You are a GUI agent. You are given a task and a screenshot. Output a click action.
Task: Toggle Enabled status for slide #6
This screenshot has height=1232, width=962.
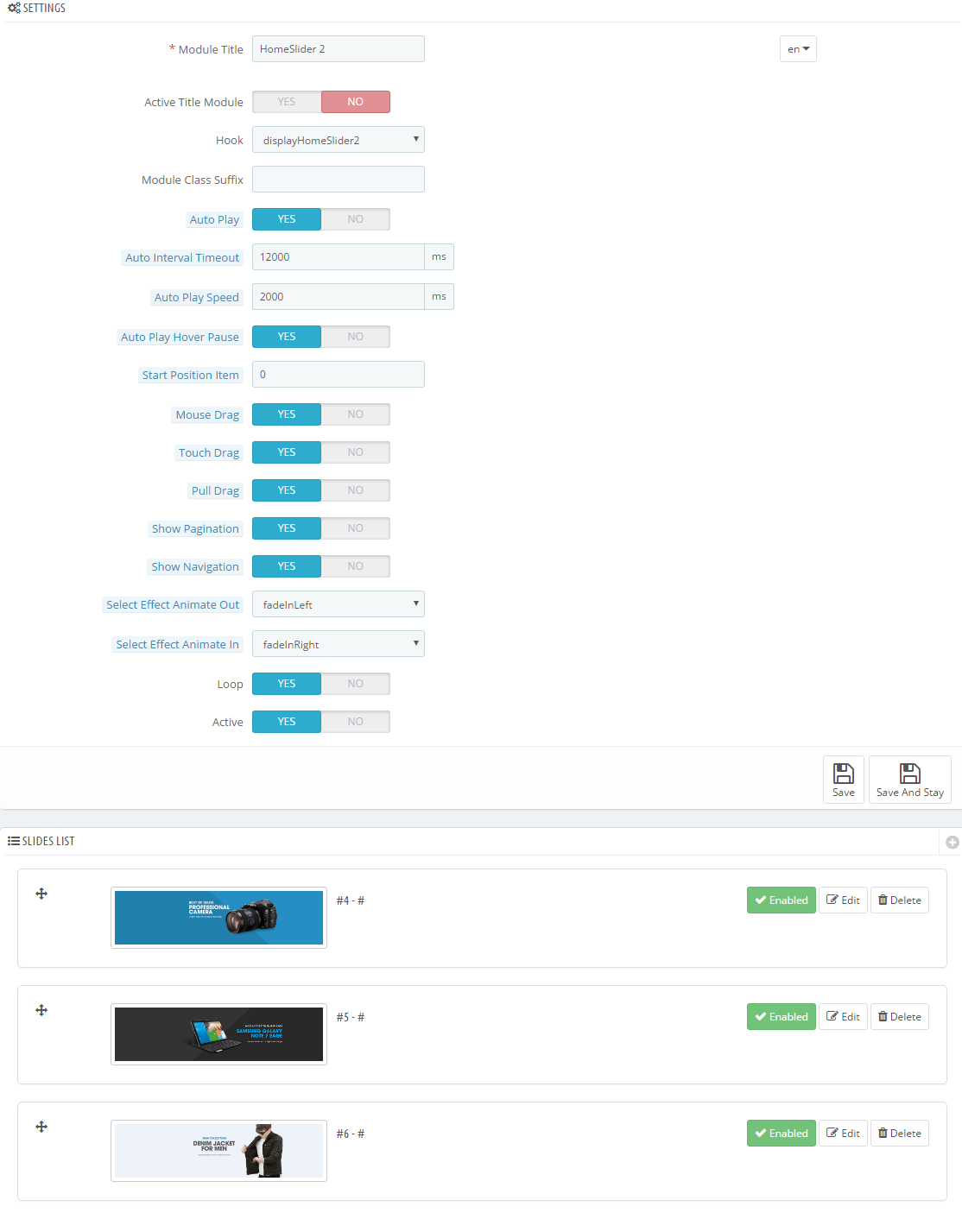click(782, 1133)
